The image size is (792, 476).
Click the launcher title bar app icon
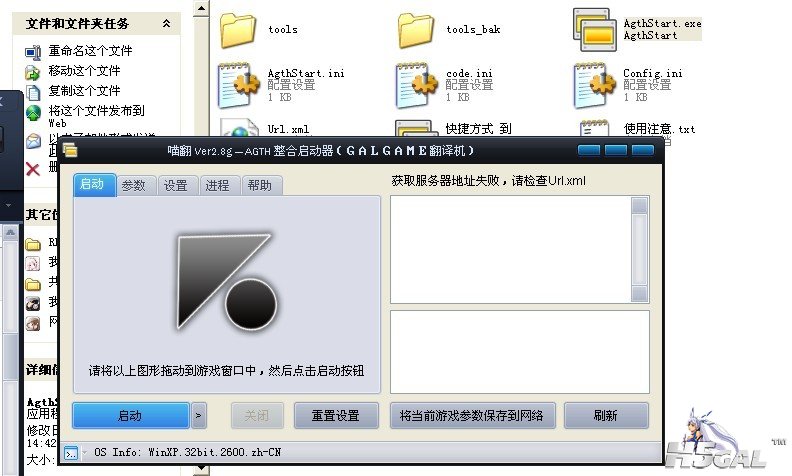pos(69,151)
